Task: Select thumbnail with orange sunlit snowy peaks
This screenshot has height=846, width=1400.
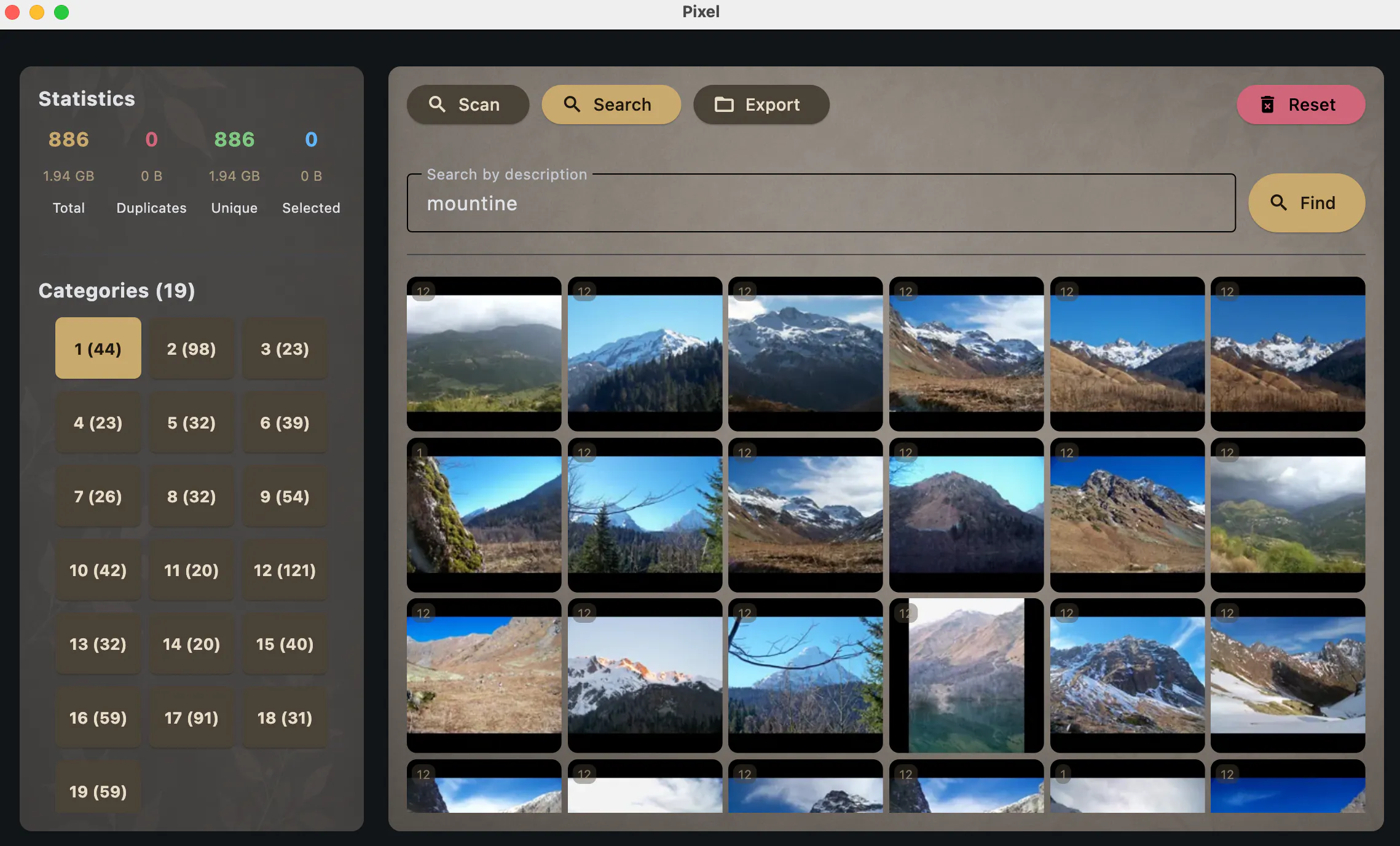Action: (x=645, y=676)
